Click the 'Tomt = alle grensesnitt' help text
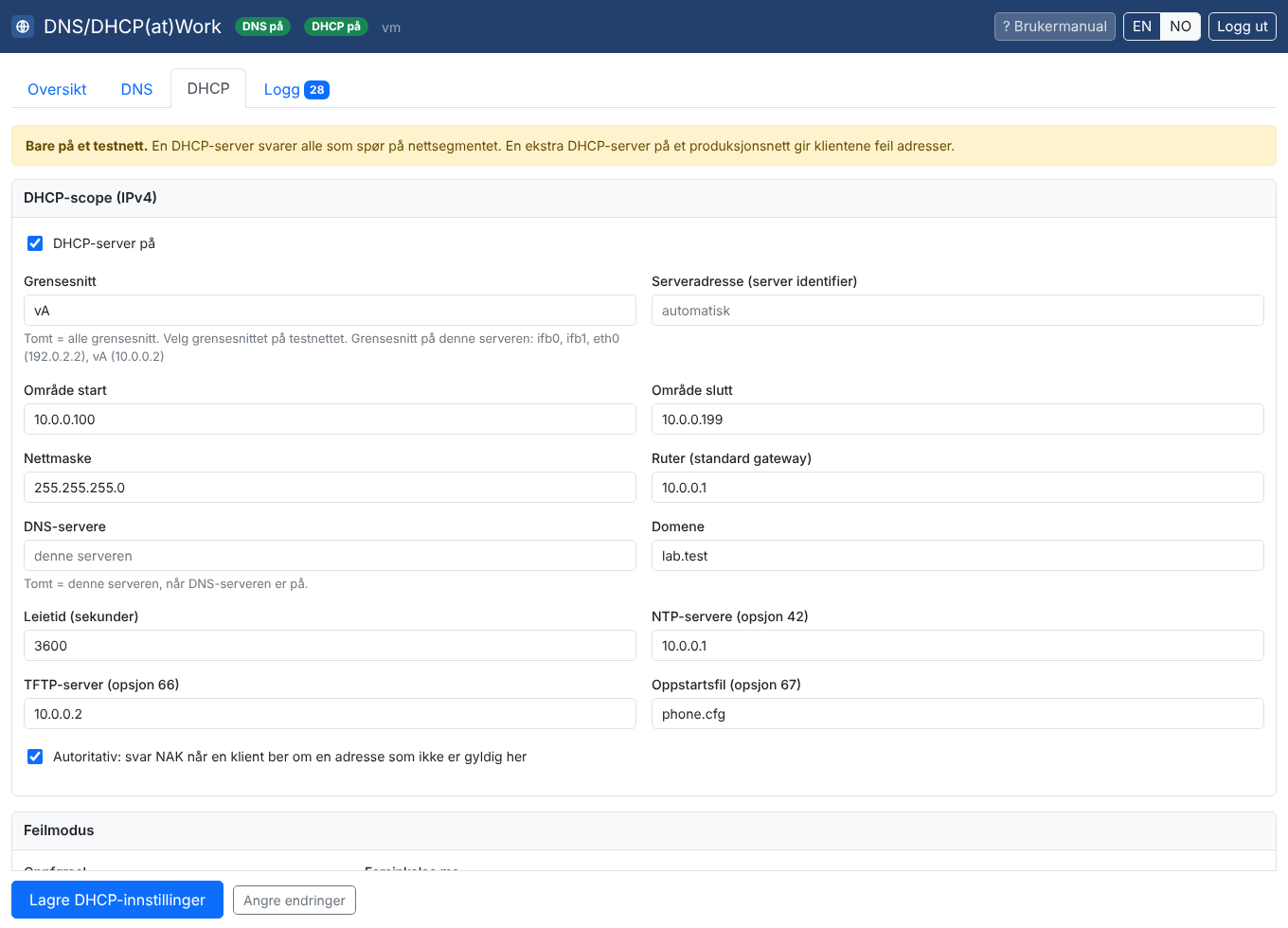This screenshot has height=928, width=1288. tap(322, 348)
